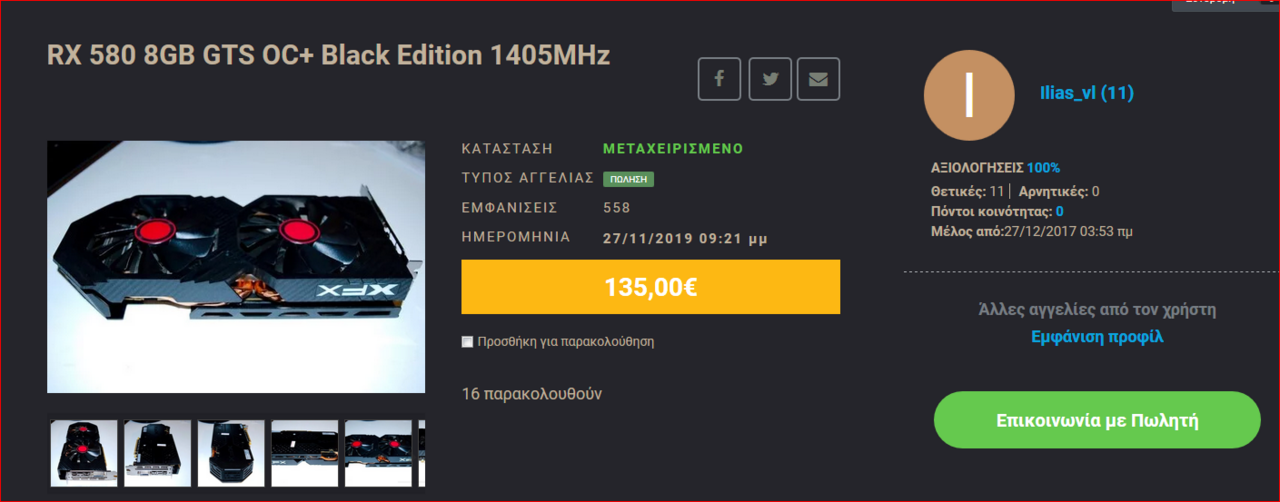This screenshot has width=1280, height=502.
Task: Select the second thumbnail image
Action: pyautogui.click(x=158, y=453)
